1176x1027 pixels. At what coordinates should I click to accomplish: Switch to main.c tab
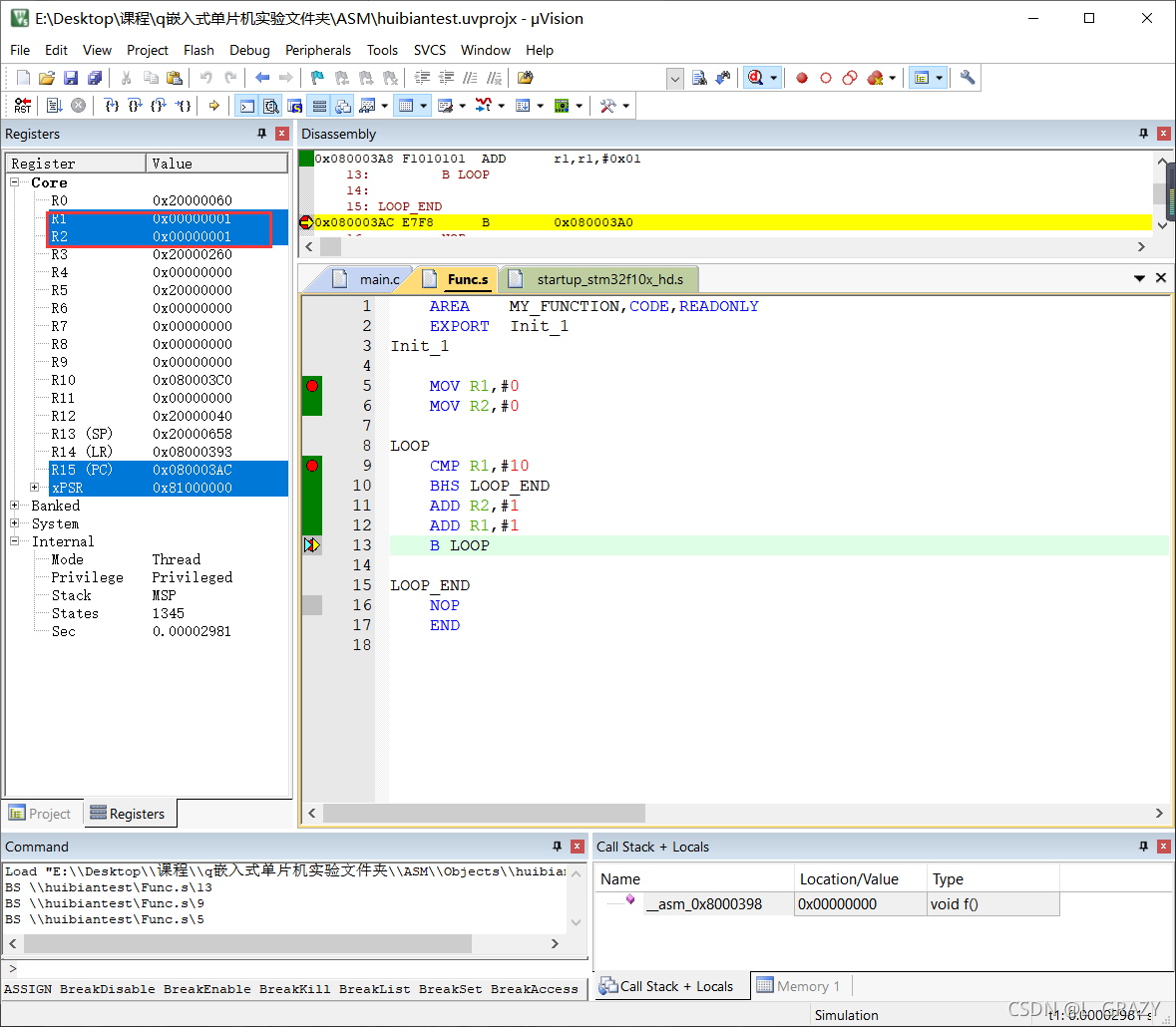(366, 279)
